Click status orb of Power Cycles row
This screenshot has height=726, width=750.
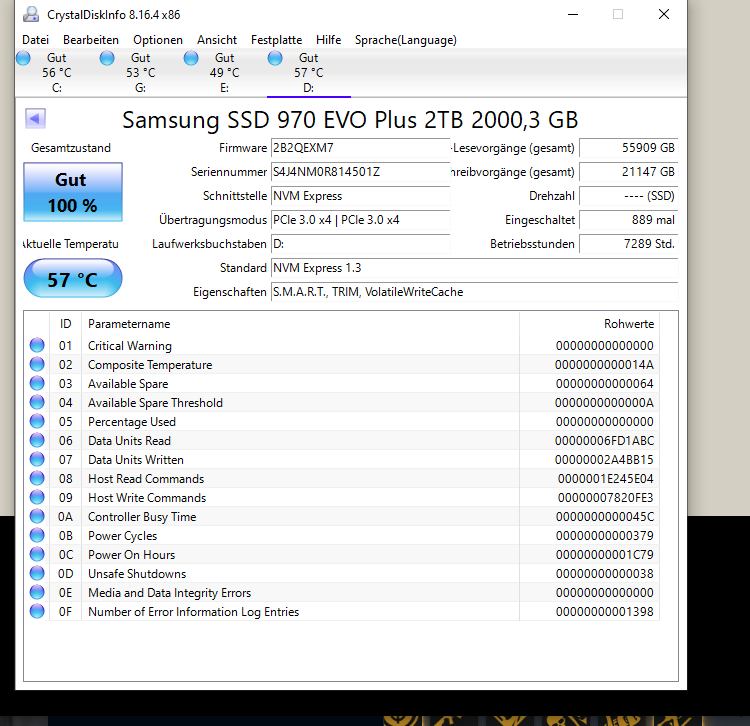37,535
